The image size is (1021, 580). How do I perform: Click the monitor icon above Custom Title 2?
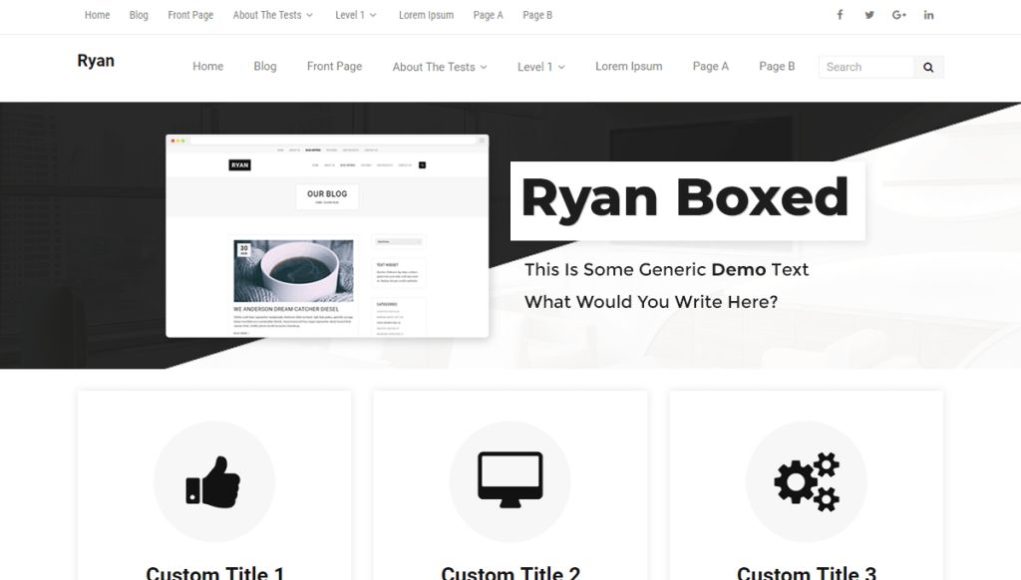[510, 480]
